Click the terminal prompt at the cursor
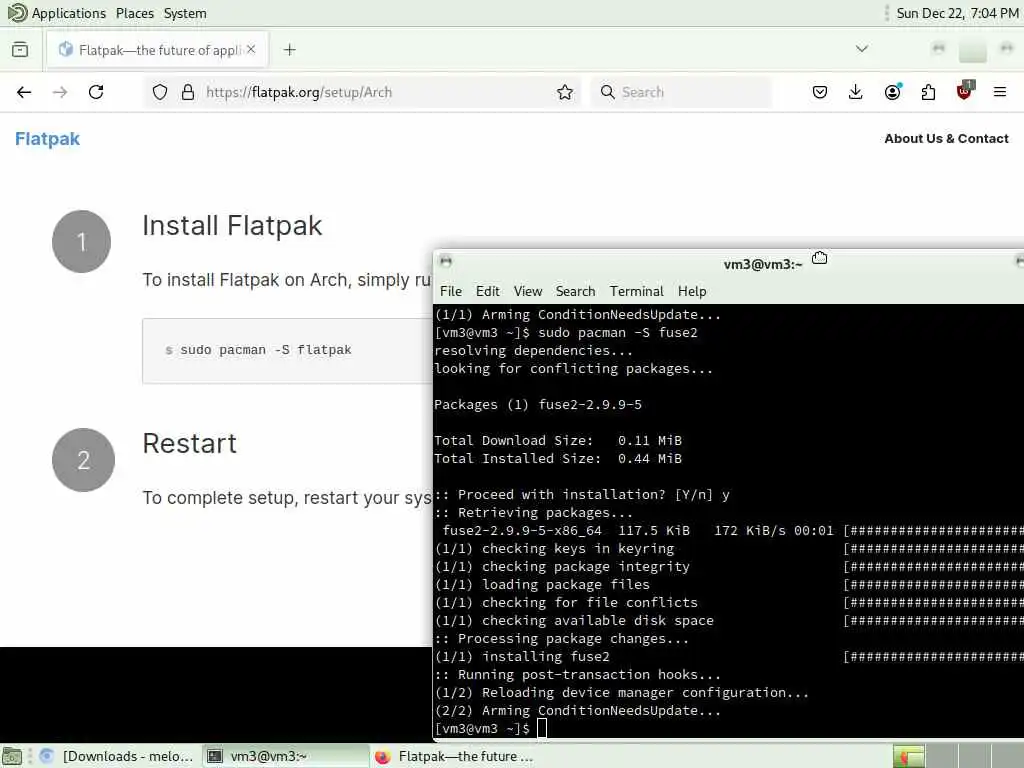1024x768 pixels. (x=541, y=728)
